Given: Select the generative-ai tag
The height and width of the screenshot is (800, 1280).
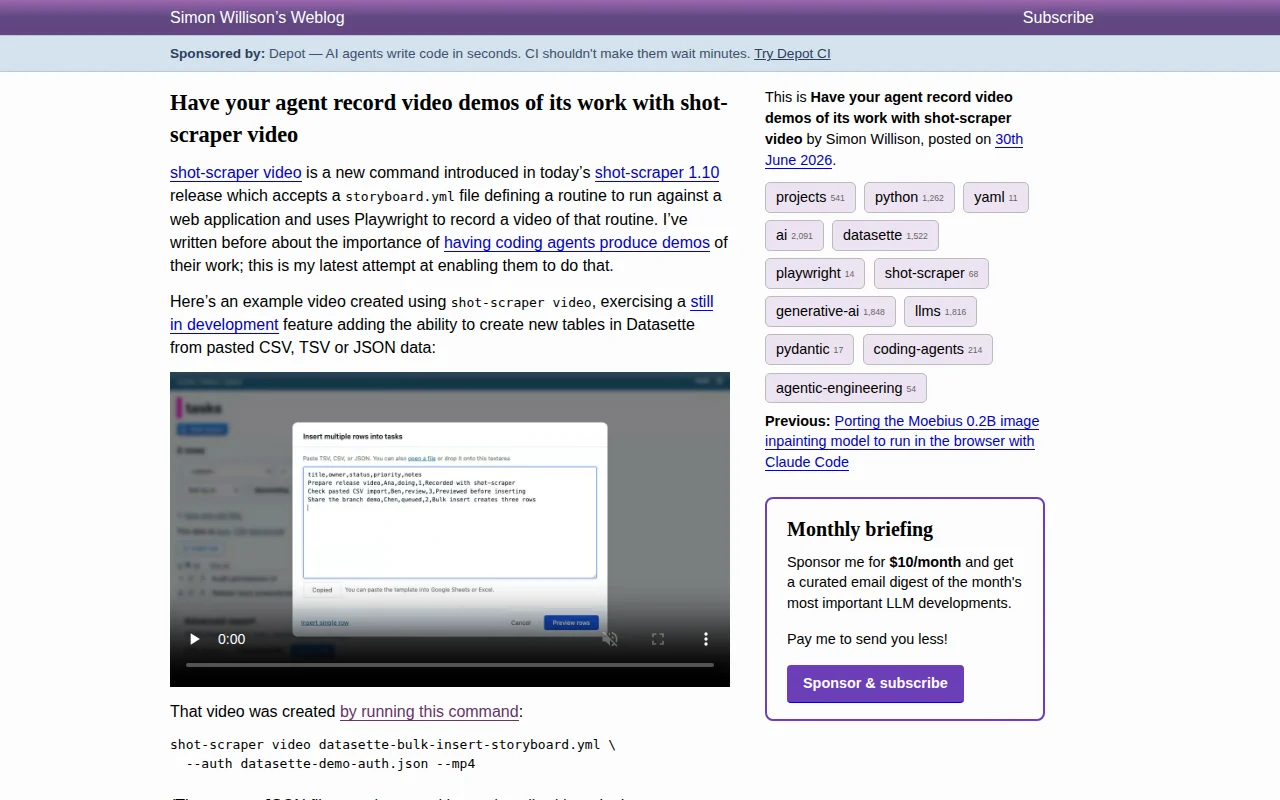Looking at the screenshot, I should pyautogui.click(x=830, y=312).
